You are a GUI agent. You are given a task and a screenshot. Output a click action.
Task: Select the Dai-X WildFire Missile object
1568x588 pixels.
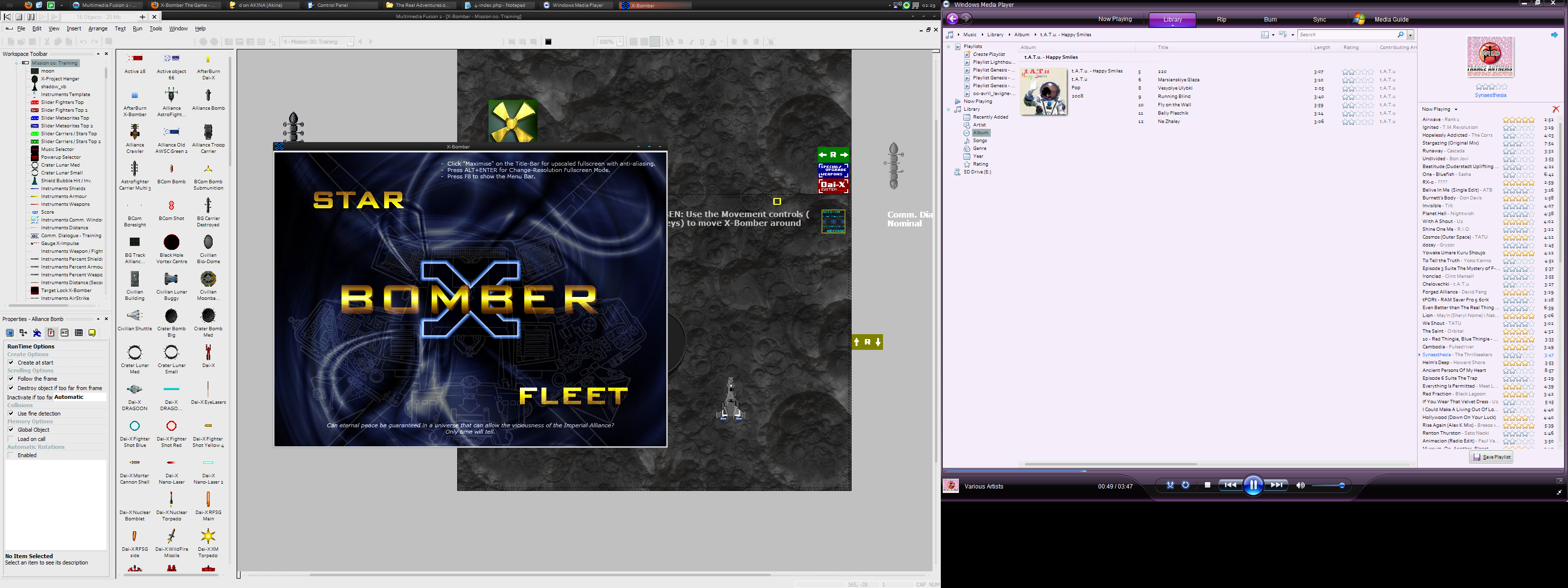pos(171,536)
